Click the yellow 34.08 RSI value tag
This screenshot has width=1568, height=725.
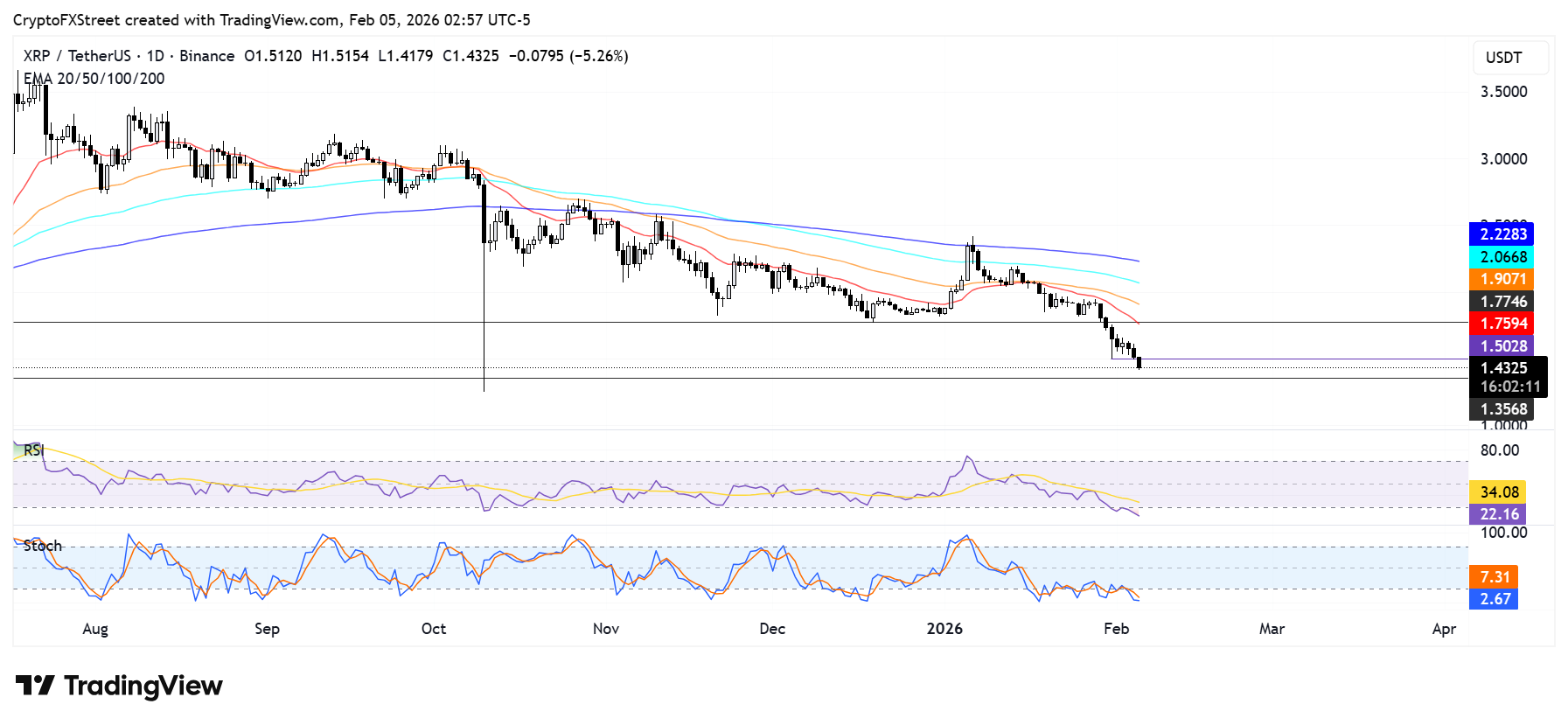[1497, 492]
